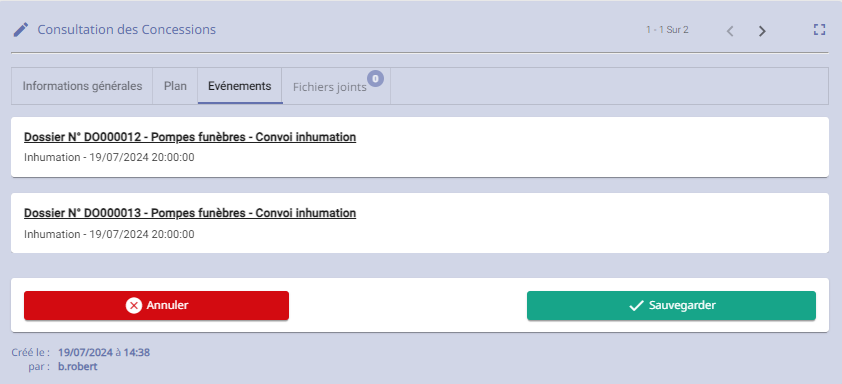Screen dimensions: 842x384
Task: Click the checkmark icon in Sauvegarder
Action: point(636,306)
